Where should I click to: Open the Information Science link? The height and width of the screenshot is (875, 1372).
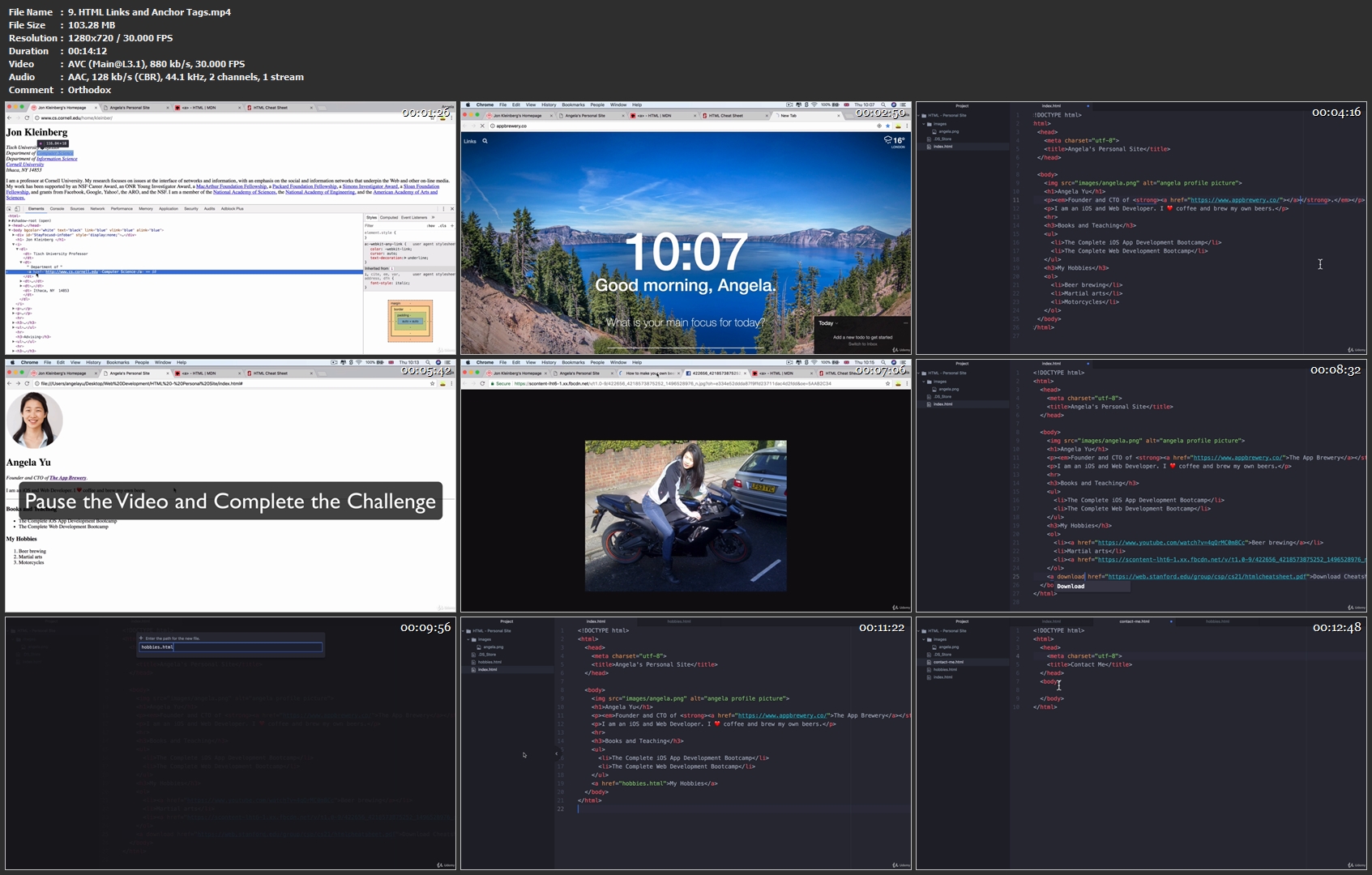coord(57,159)
